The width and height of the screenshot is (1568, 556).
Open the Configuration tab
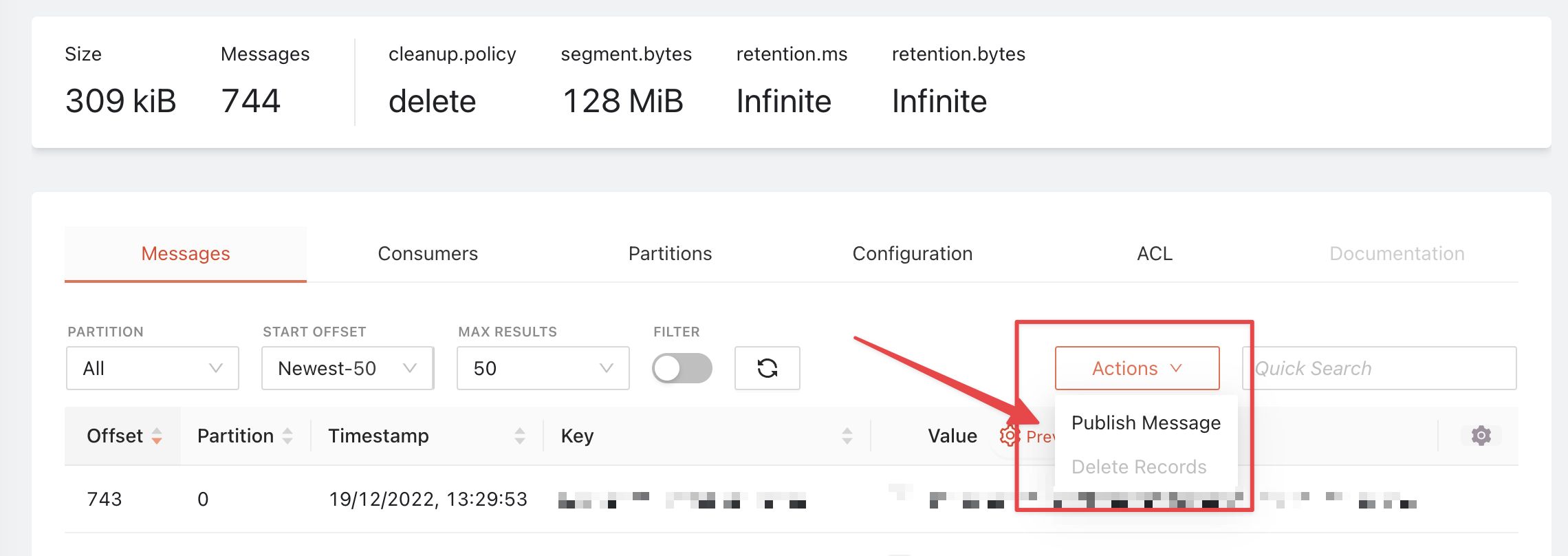pyautogui.click(x=913, y=253)
